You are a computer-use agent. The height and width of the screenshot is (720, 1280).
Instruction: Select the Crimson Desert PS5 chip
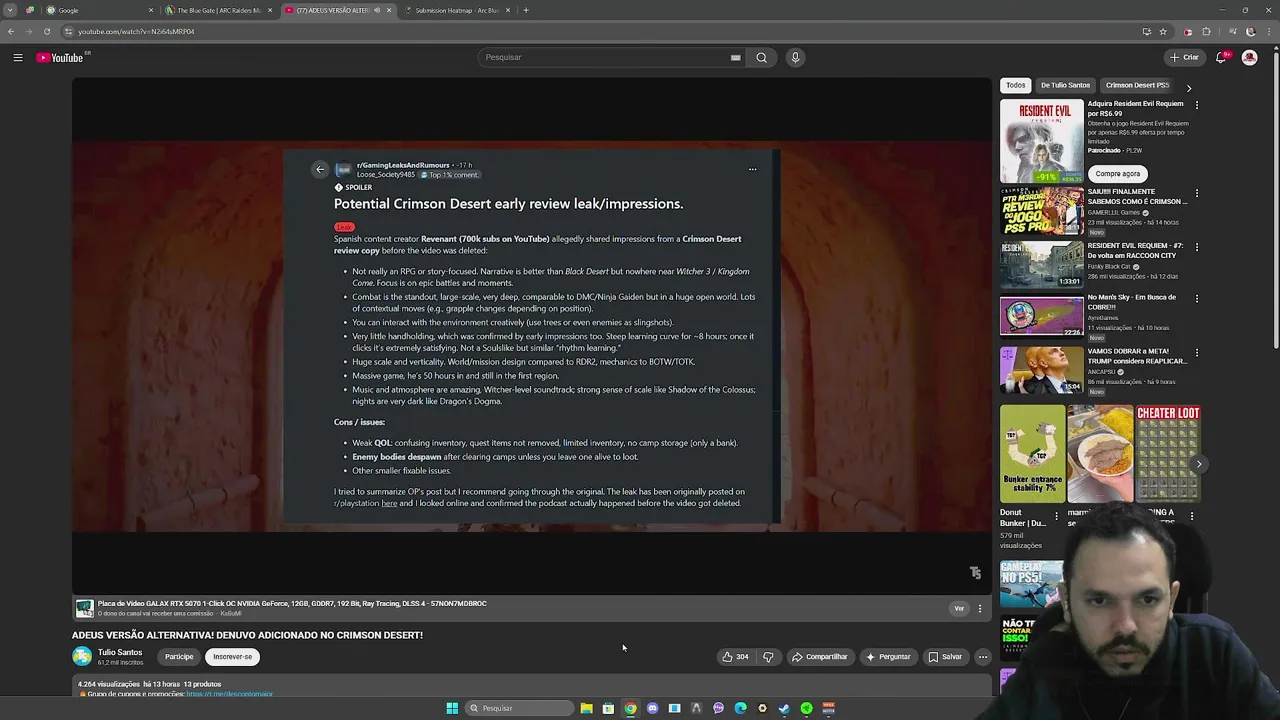point(1137,85)
